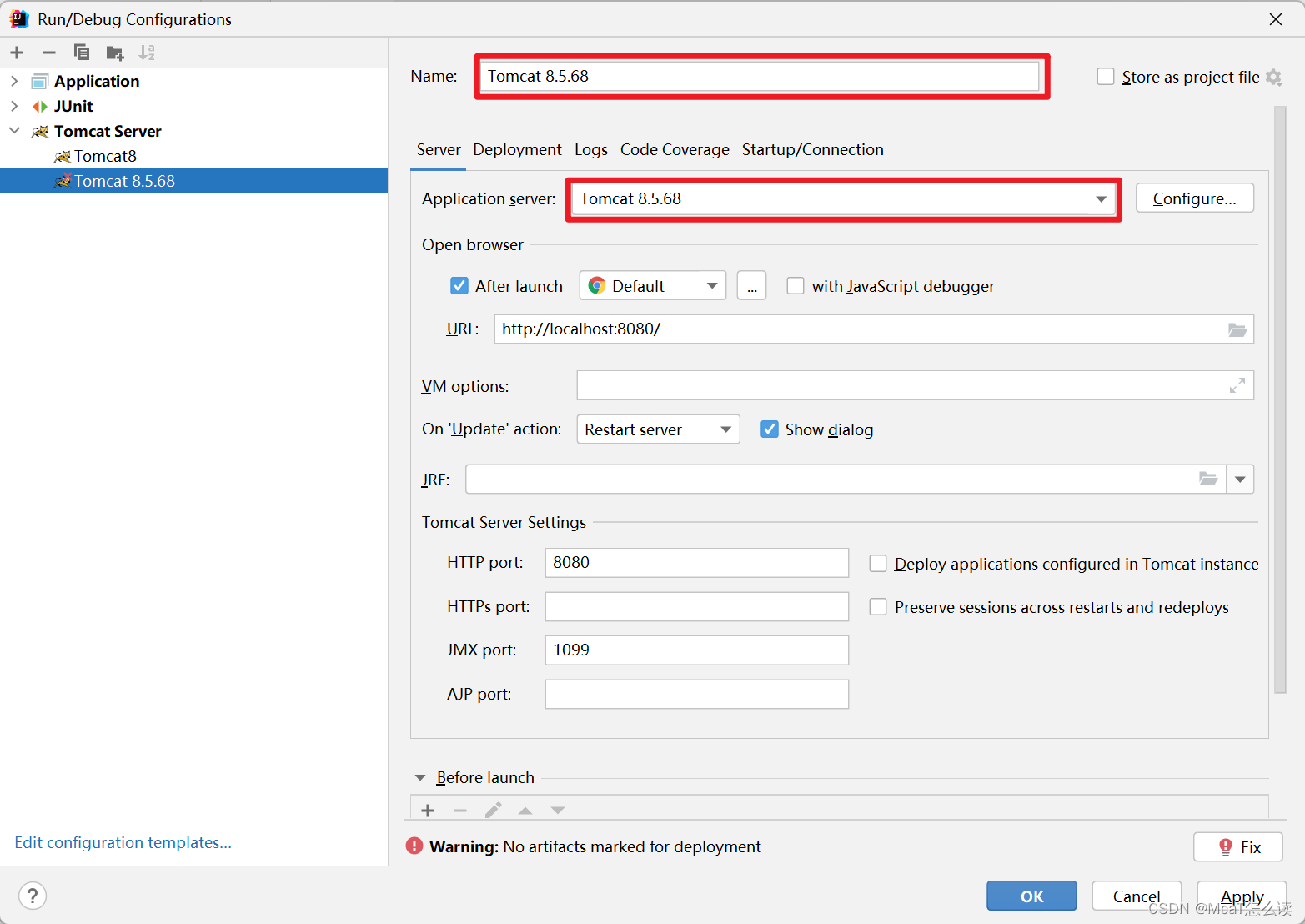
Task: Open the Startup/Connection tab
Action: pyautogui.click(x=813, y=150)
